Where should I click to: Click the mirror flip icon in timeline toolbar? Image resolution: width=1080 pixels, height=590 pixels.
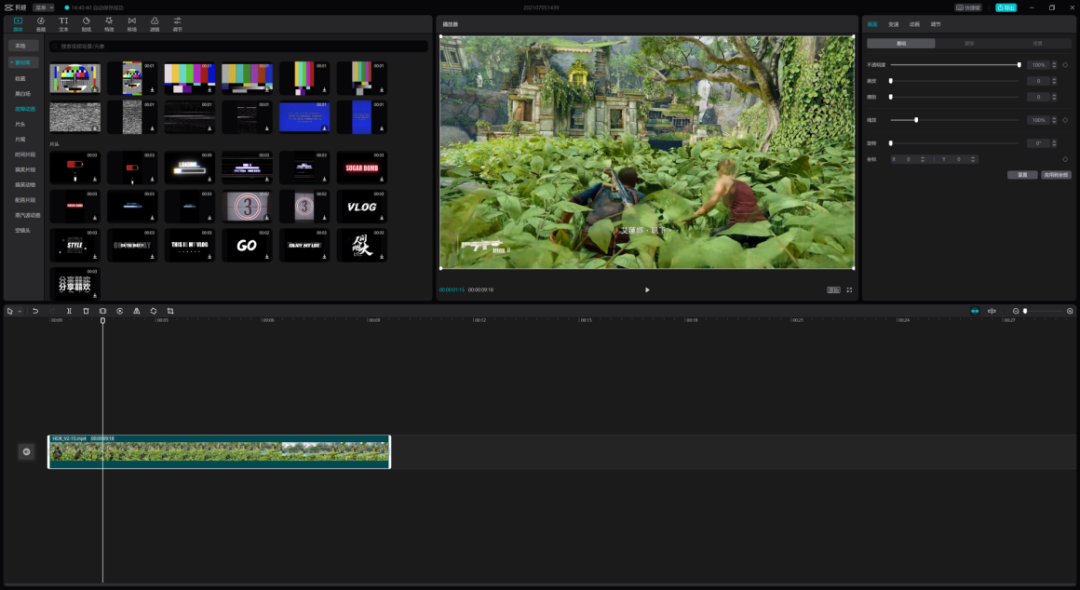(x=136, y=311)
